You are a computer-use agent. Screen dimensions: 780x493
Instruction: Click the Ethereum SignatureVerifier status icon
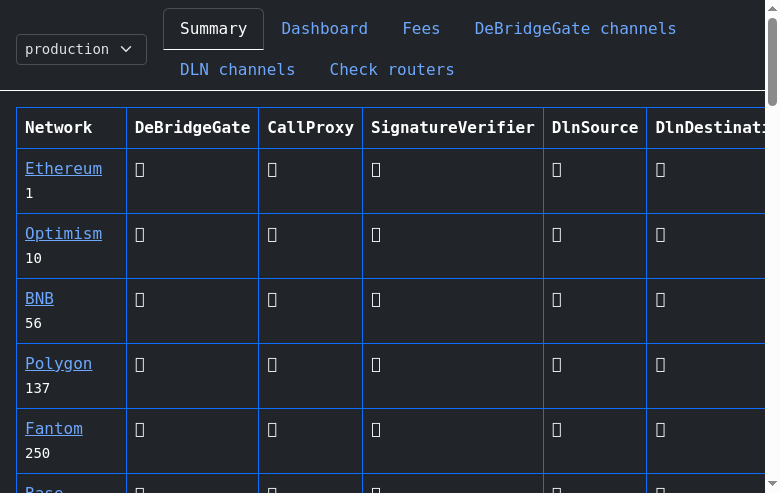pos(376,170)
